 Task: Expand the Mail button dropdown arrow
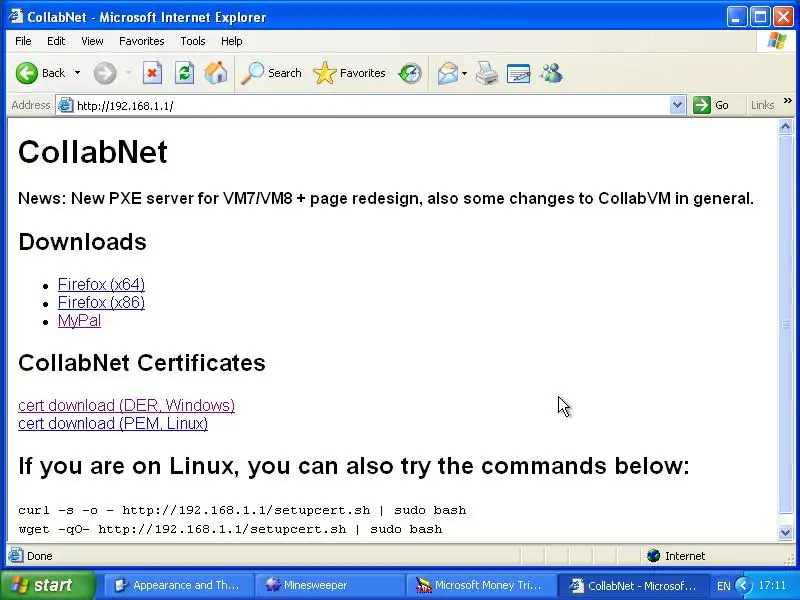point(464,73)
